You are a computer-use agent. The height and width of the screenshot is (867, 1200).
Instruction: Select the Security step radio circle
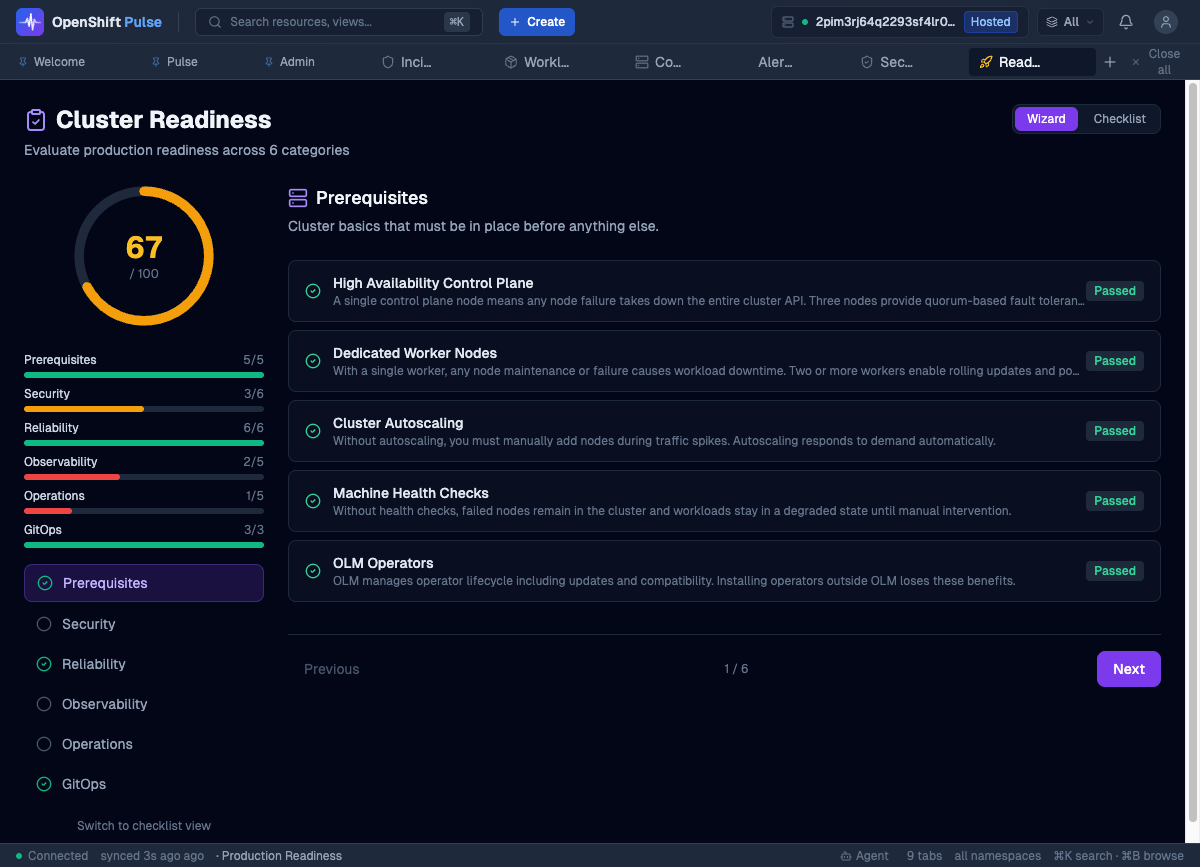44,624
